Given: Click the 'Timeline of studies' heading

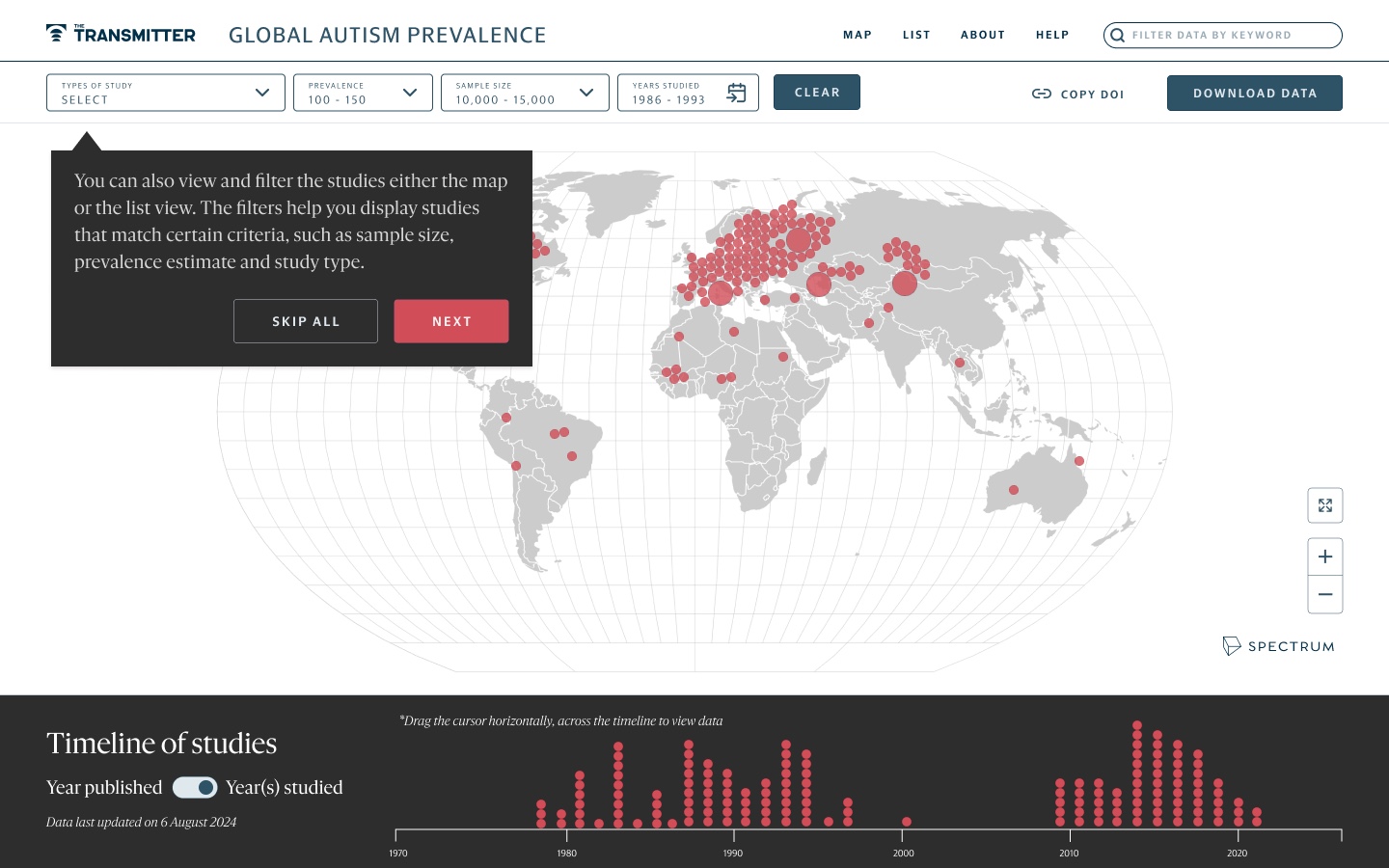Looking at the screenshot, I should (162, 744).
